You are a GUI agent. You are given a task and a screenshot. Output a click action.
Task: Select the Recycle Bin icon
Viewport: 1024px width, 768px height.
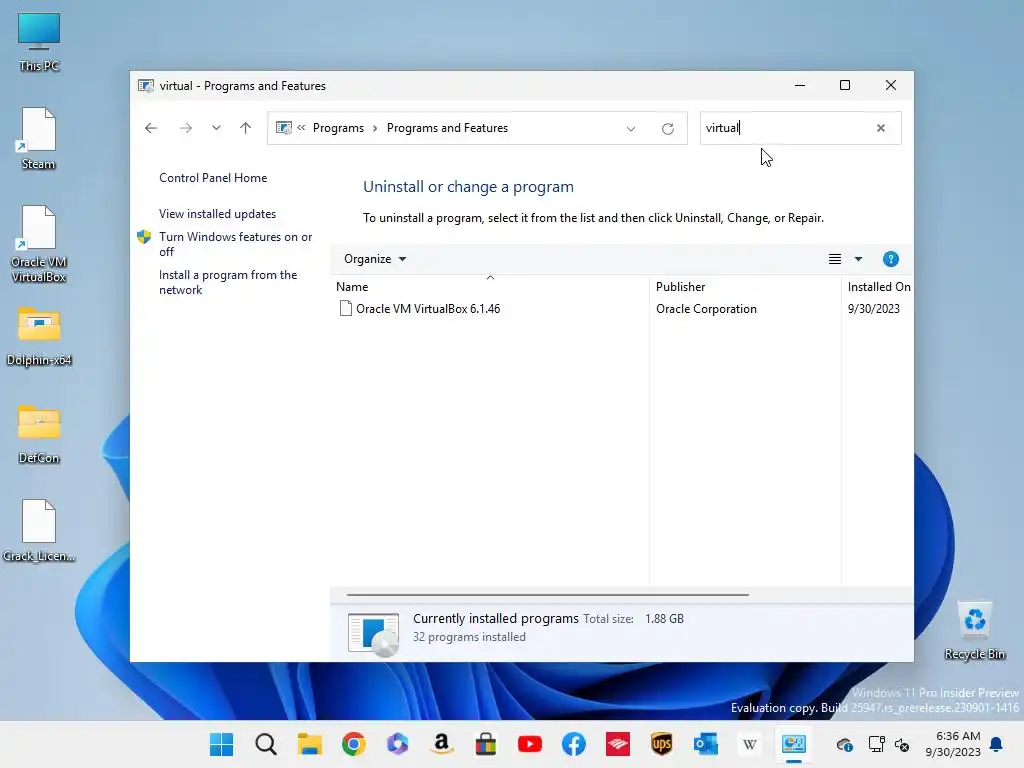[x=974, y=631]
